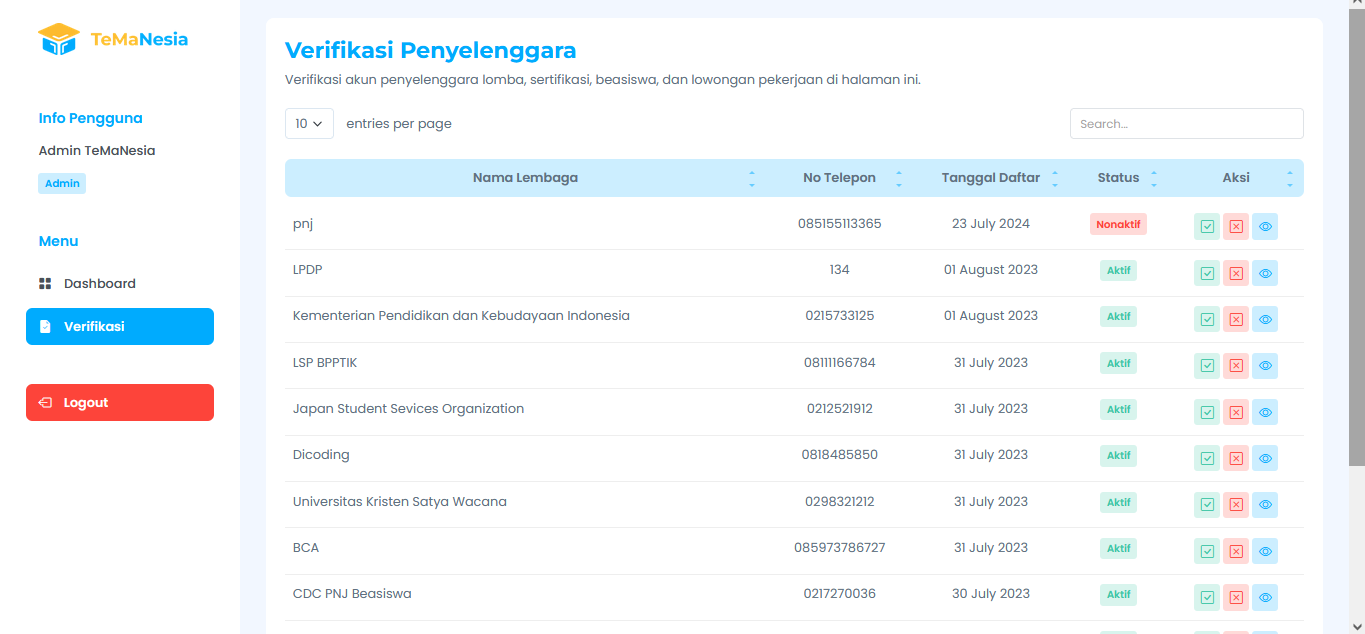
Task: Reject Japan Student Sevices Organization via red X
Action: 1236,412
